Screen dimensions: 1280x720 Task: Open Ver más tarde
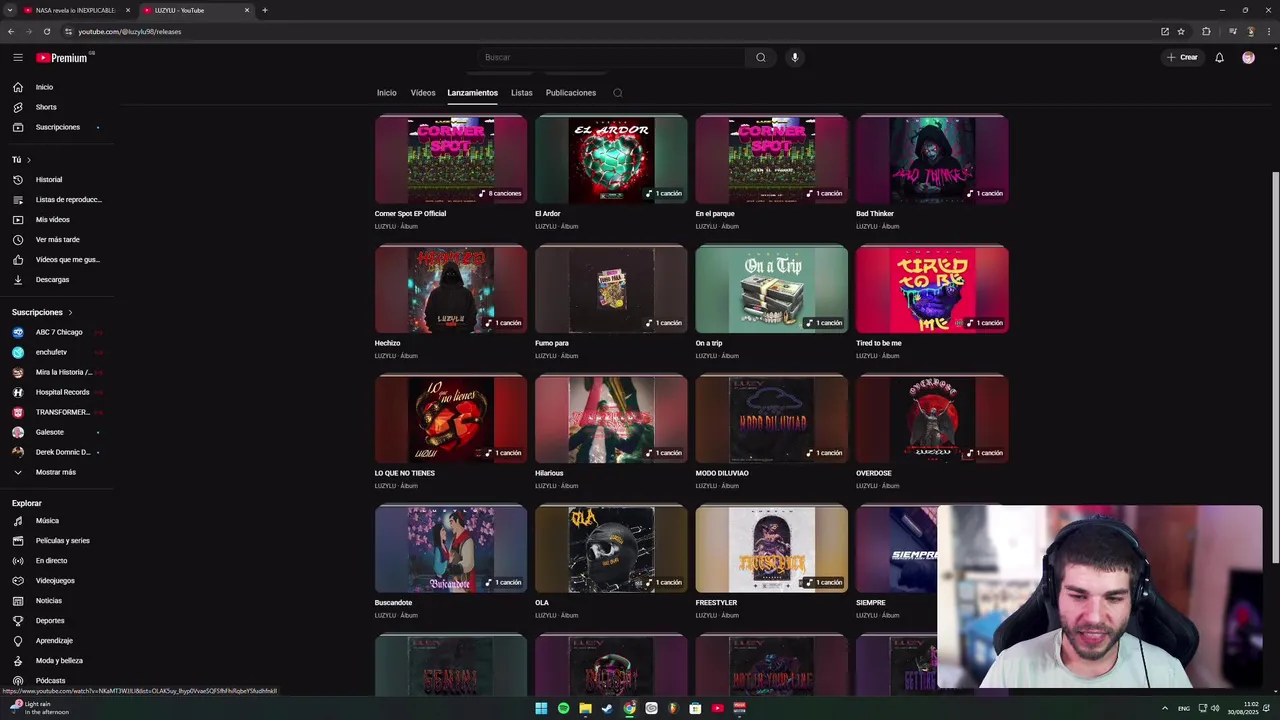pos(56,240)
